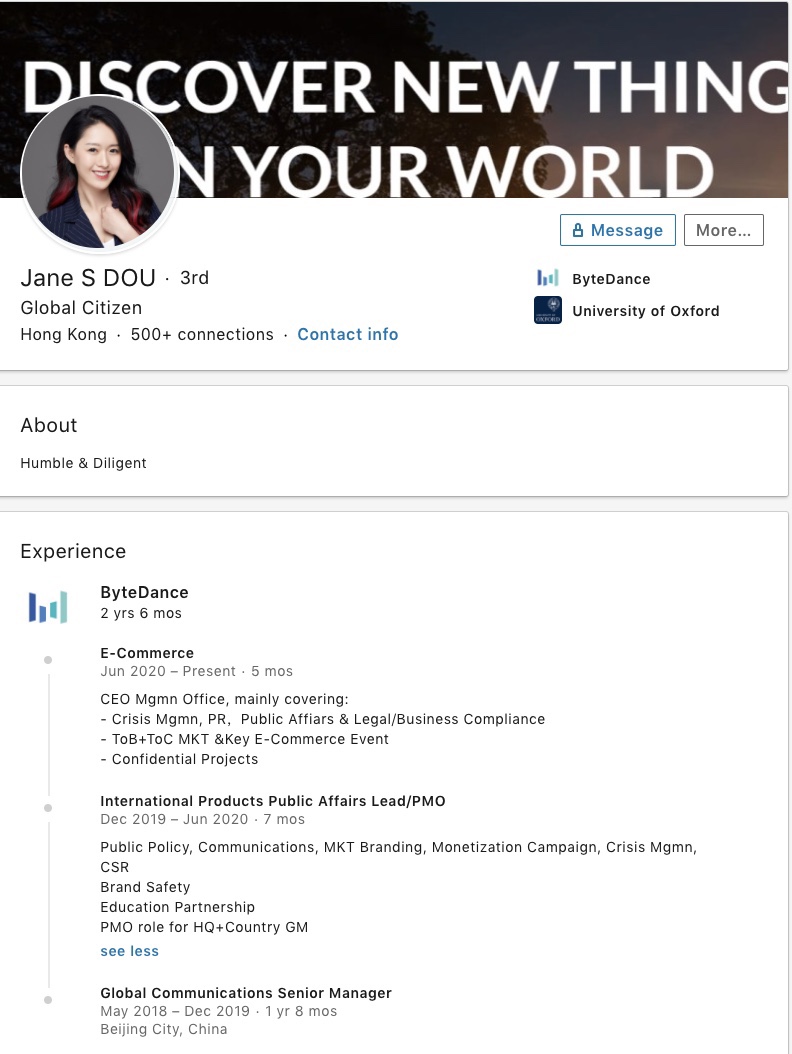Click the timeline dot beside Public Affairs Lead role
This screenshot has height=1054, width=792.
48,807
